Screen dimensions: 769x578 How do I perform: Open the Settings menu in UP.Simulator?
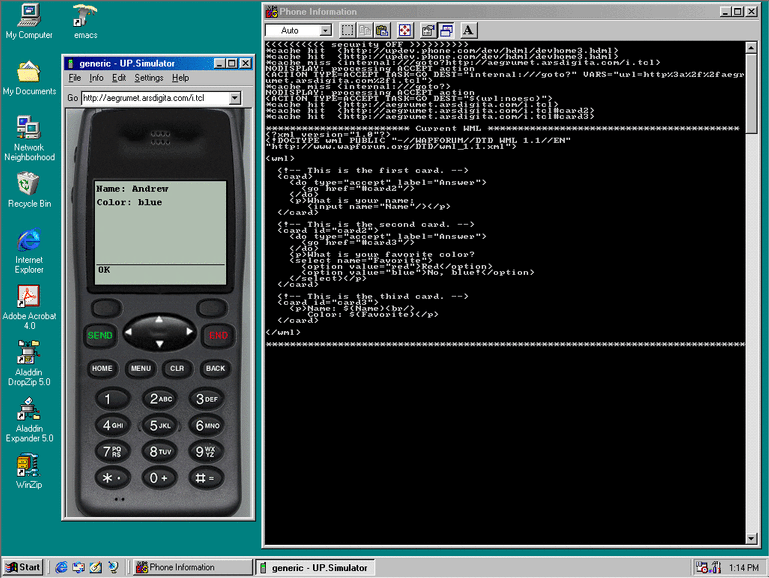pyautogui.click(x=149, y=78)
